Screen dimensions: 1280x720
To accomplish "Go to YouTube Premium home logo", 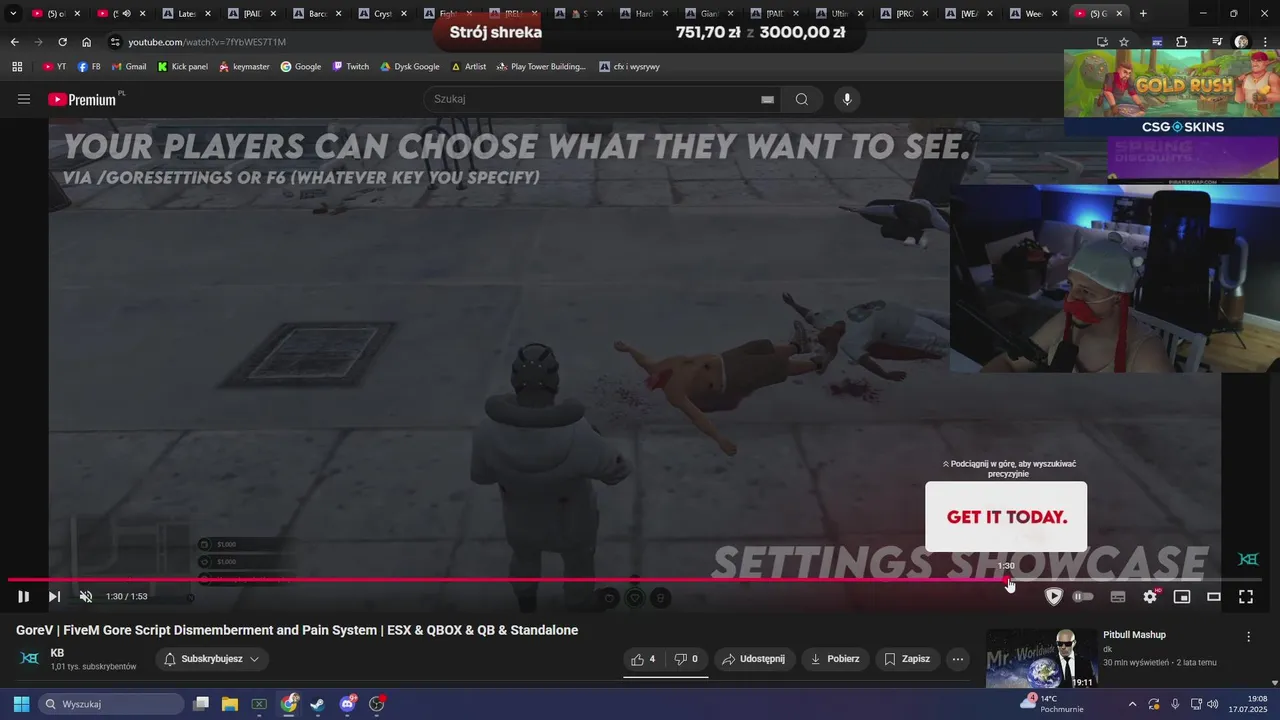I will click(84, 99).
